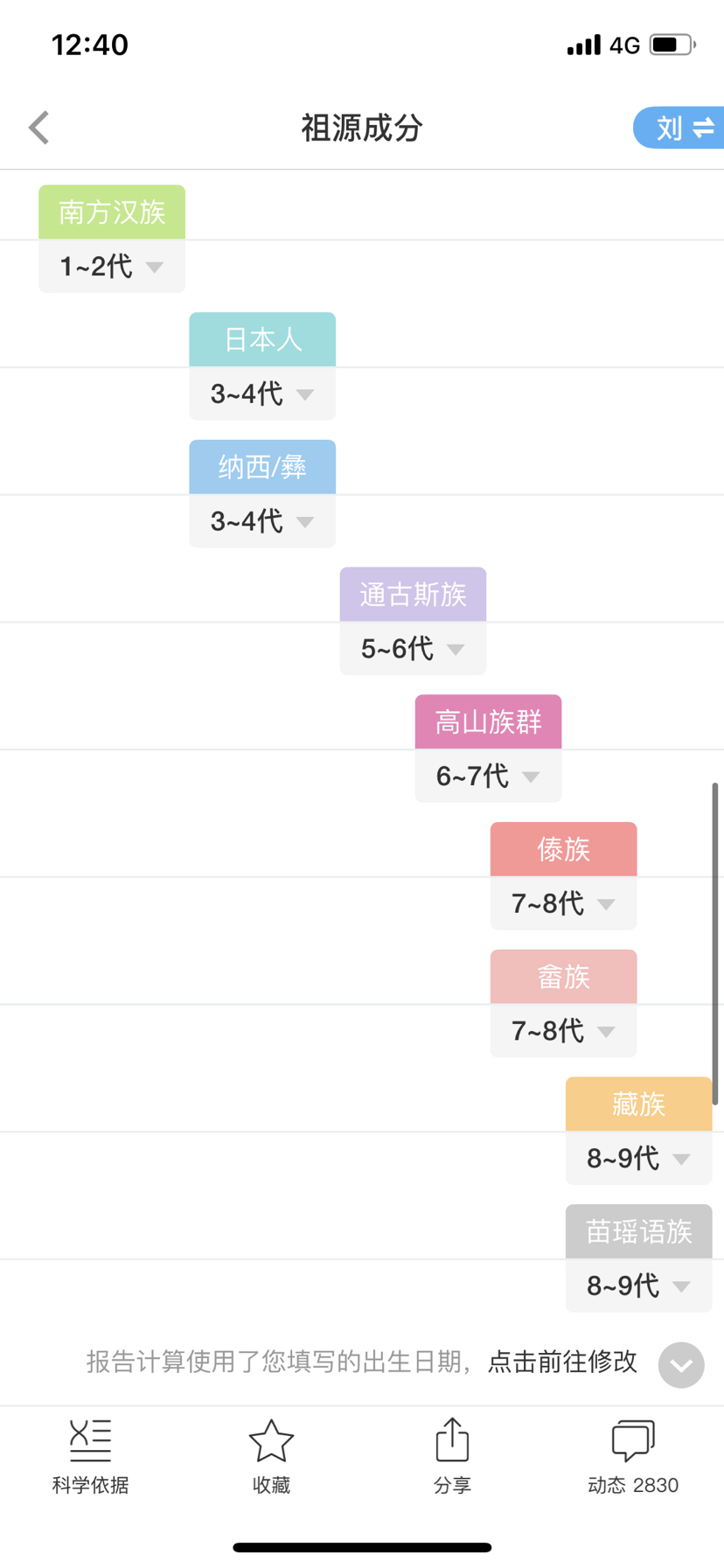This screenshot has height=1568, width=724.
Task: Expand the 3~4代 dropdown under 纳西/彝
Action: click(x=262, y=521)
